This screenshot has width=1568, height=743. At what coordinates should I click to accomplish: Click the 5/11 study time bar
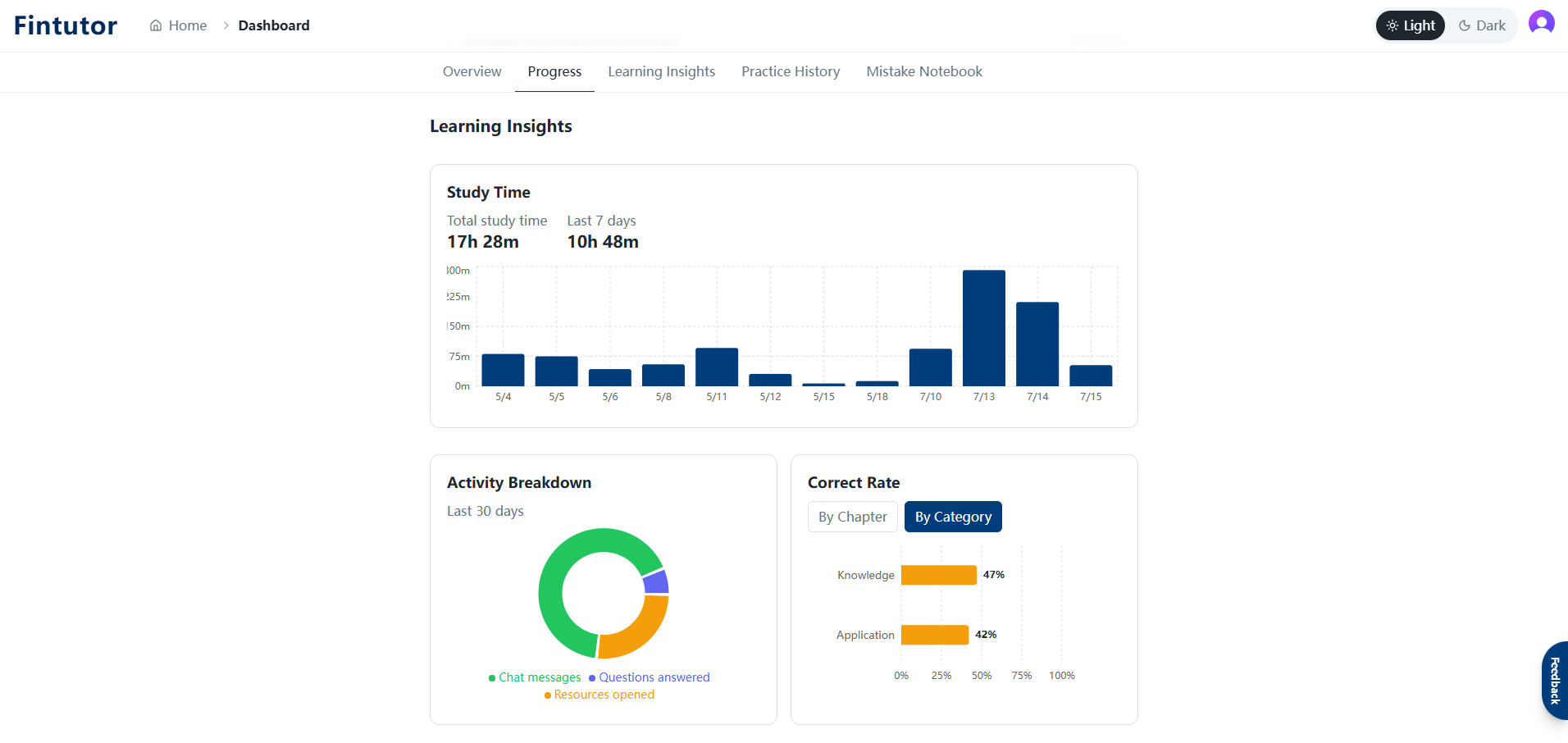pos(717,367)
